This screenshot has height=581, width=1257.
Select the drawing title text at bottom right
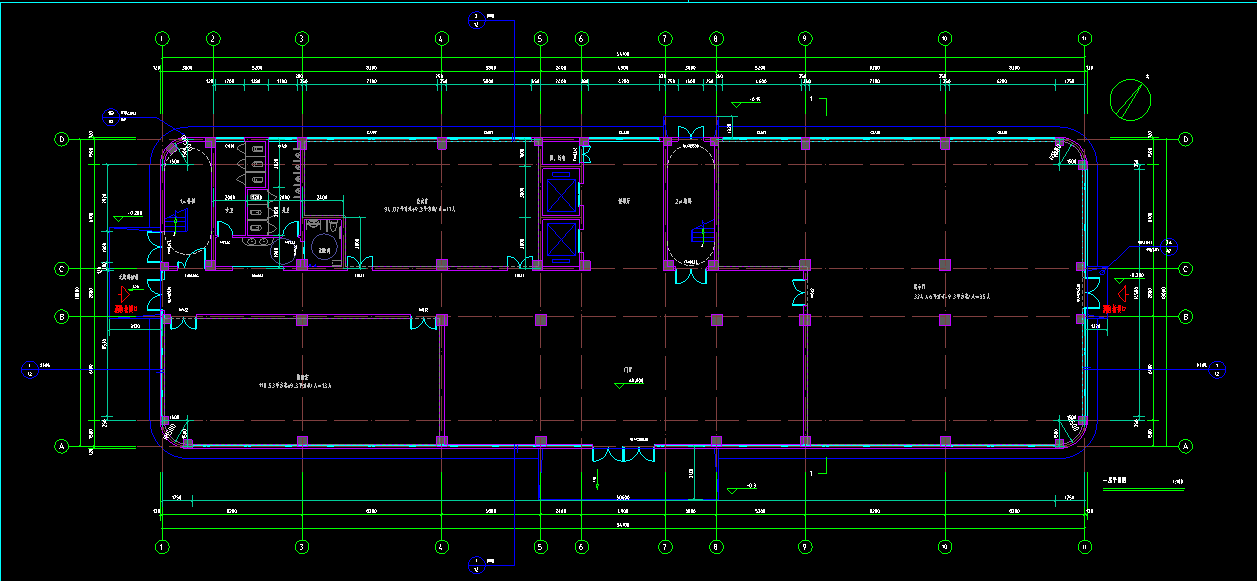[1116, 482]
